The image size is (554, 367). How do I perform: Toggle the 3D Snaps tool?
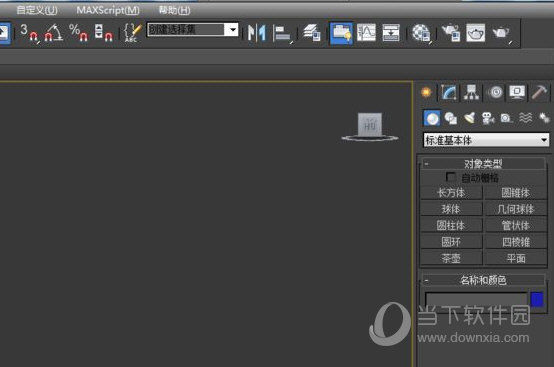(29, 33)
